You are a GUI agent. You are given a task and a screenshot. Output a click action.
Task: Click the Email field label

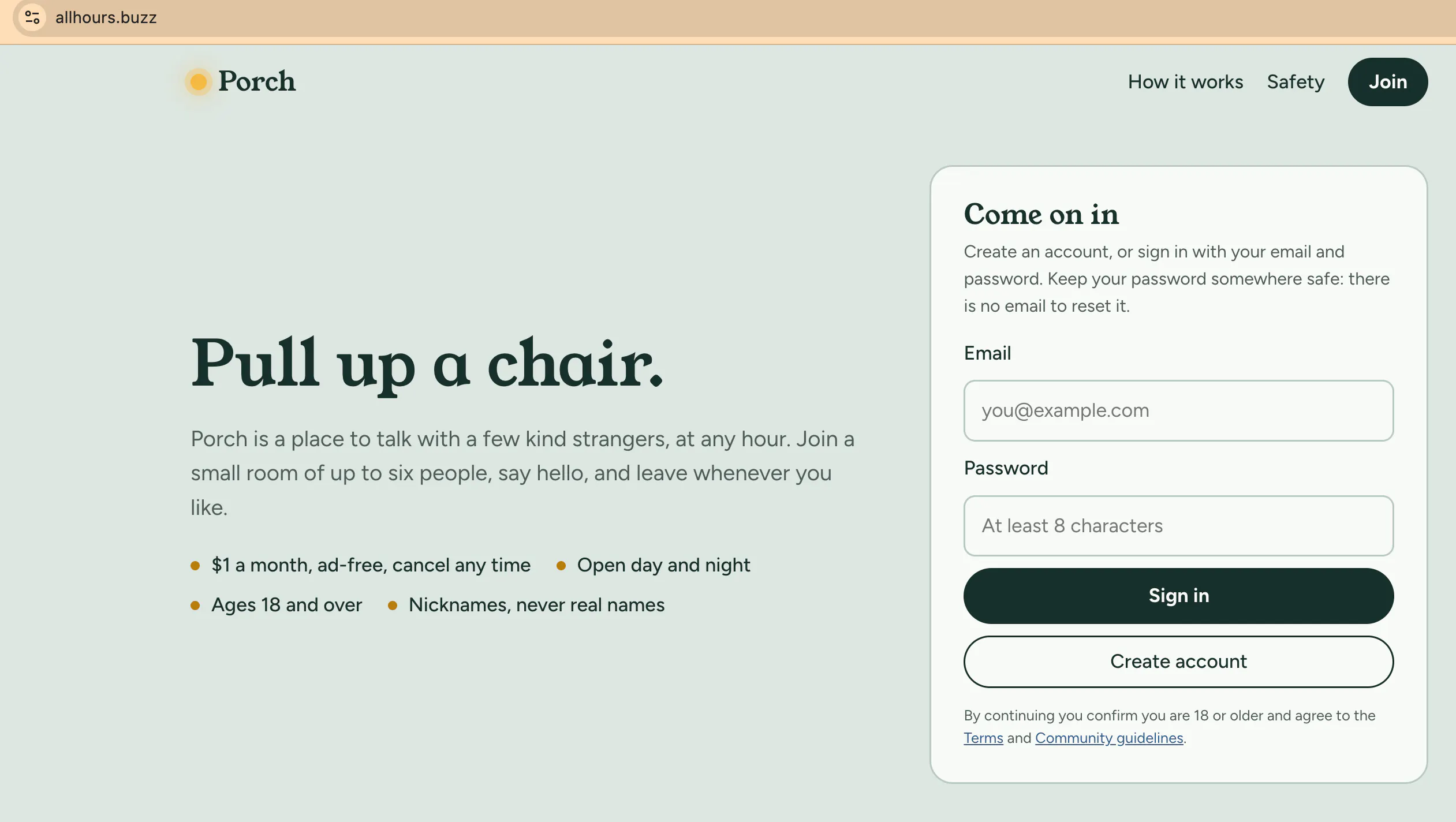[x=987, y=353]
